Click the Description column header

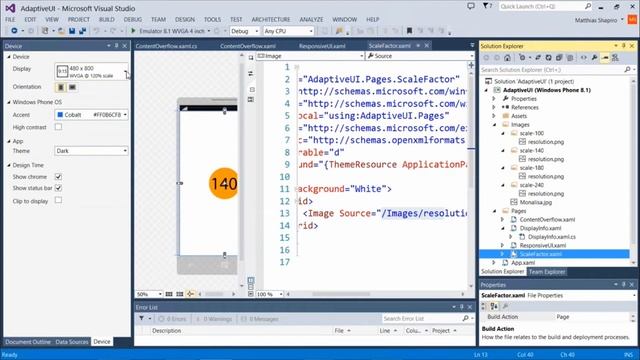pos(167,331)
